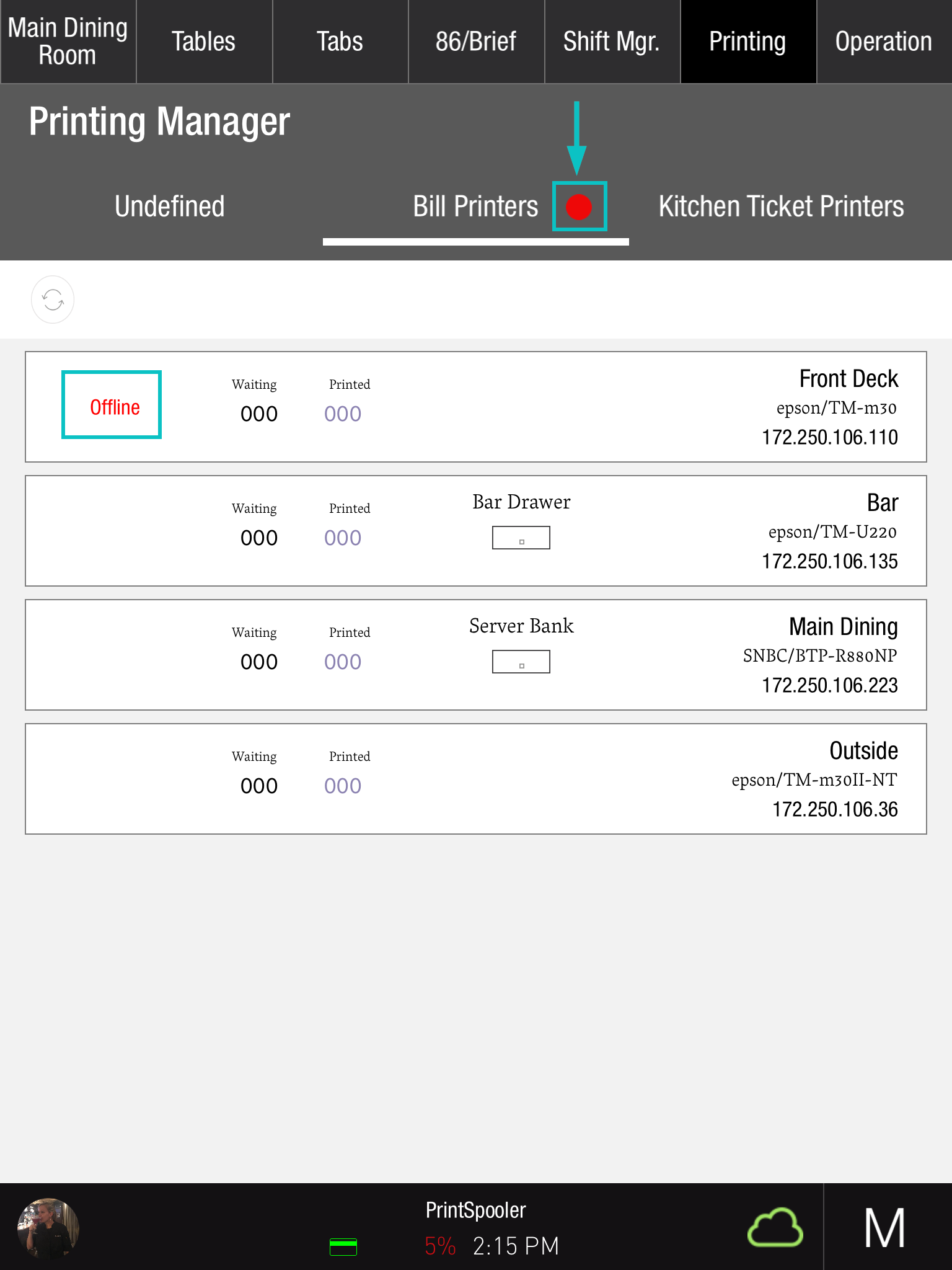Switch to the Kitchen Ticket Printers tab
This screenshot has height=1270, width=952.
tap(781, 206)
